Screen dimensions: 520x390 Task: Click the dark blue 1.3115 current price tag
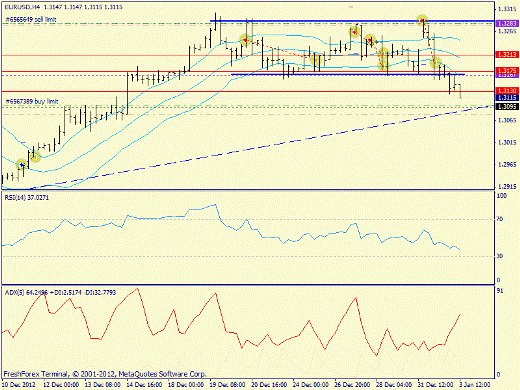(x=507, y=97)
